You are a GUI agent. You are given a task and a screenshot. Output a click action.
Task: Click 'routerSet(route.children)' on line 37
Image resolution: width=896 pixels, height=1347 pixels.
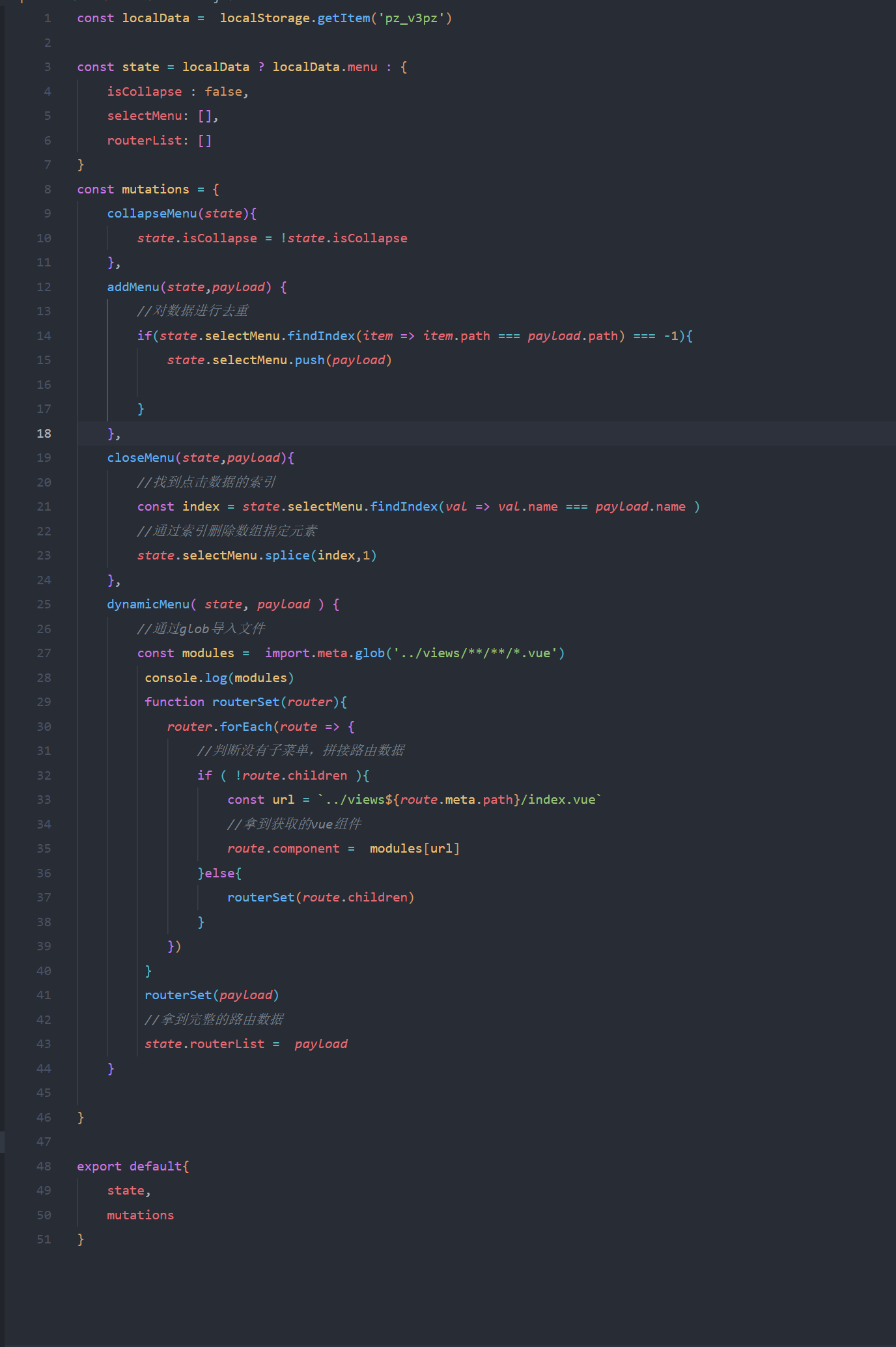pyautogui.click(x=321, y=898)
